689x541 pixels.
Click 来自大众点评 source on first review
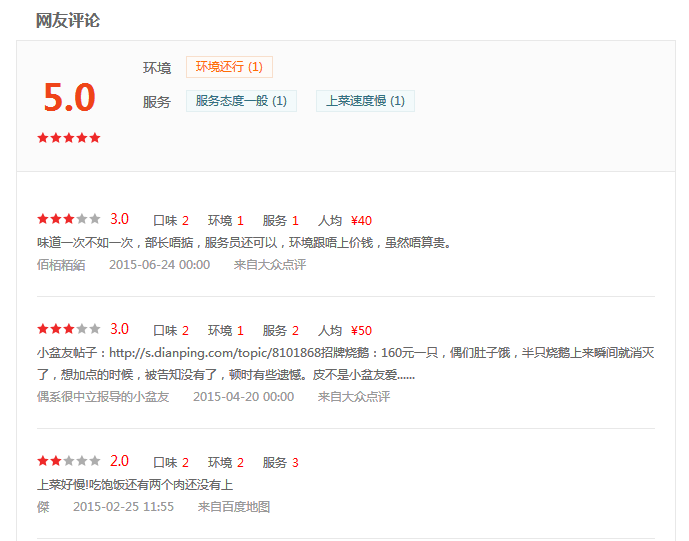pos(270,265)
